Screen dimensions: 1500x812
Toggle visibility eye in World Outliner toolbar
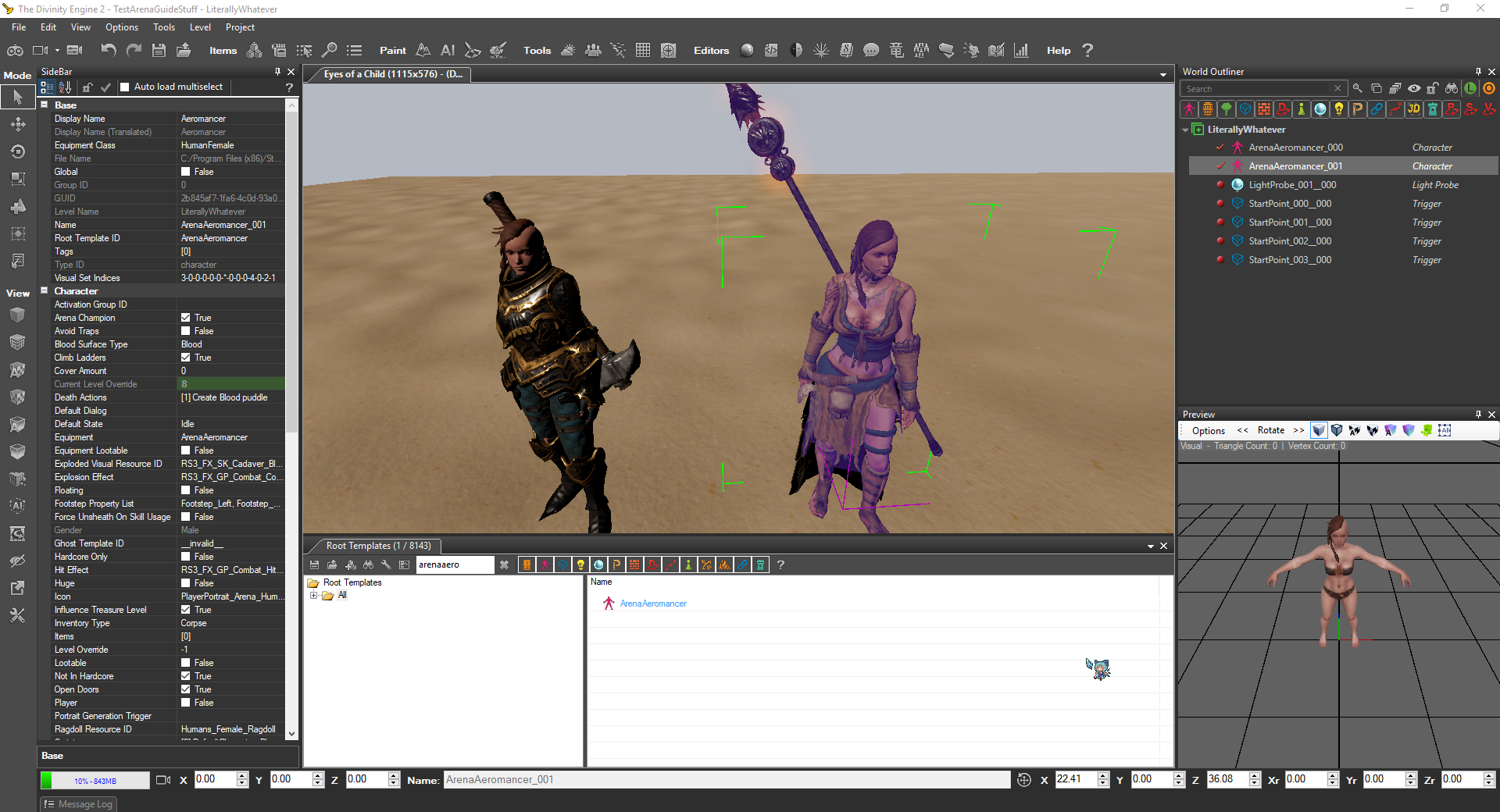pyautogui.click(x=1414, y=88)
